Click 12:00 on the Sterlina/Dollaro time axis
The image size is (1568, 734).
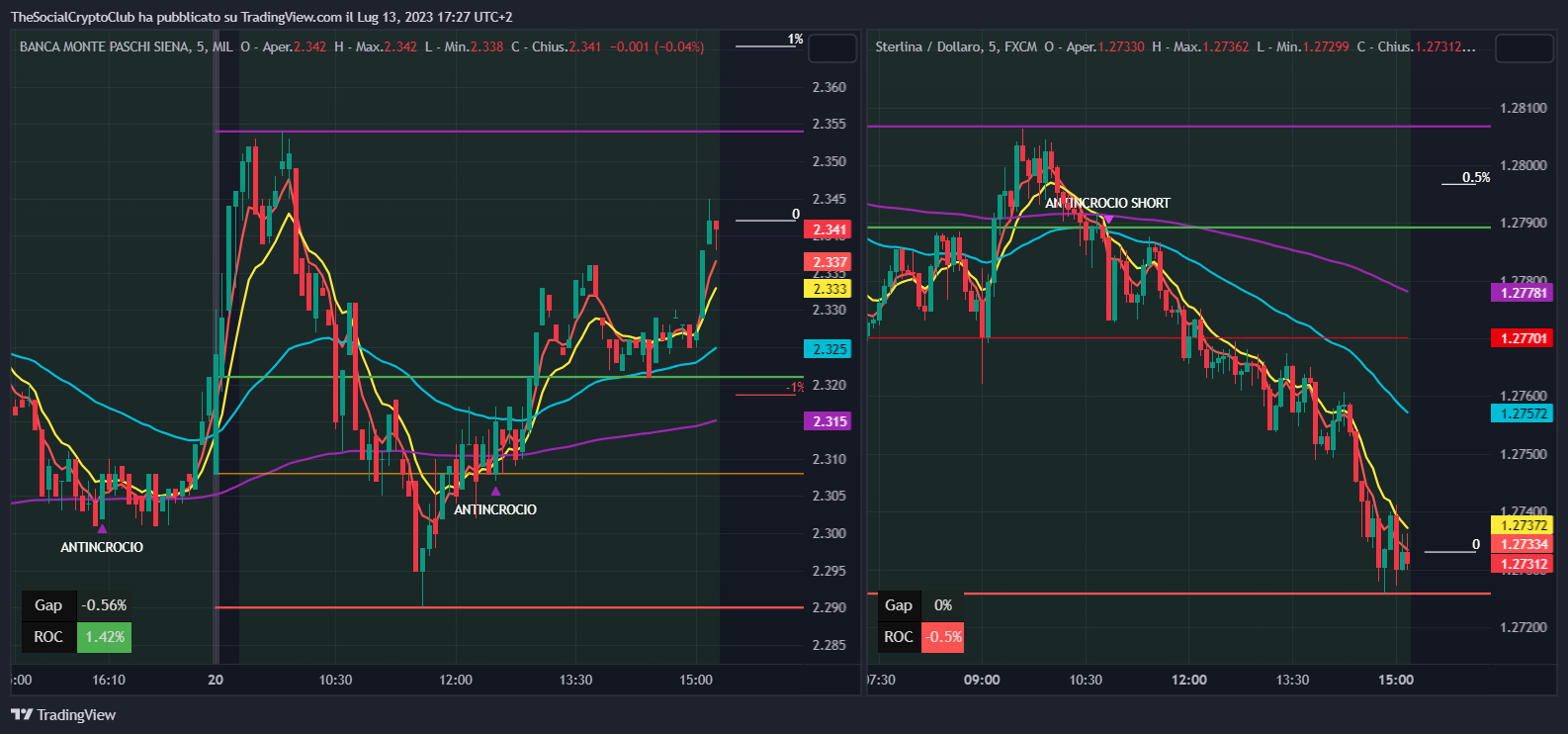pyautogui.click(x=1188, y=680)
